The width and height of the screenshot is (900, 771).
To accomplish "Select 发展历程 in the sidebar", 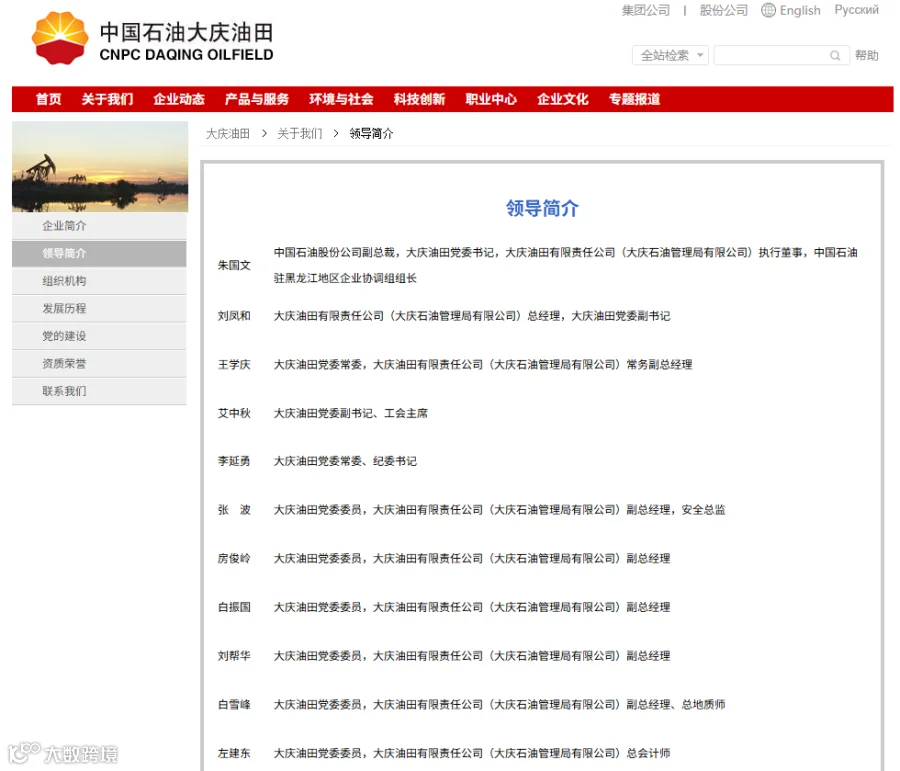I will tap(99, 308).
